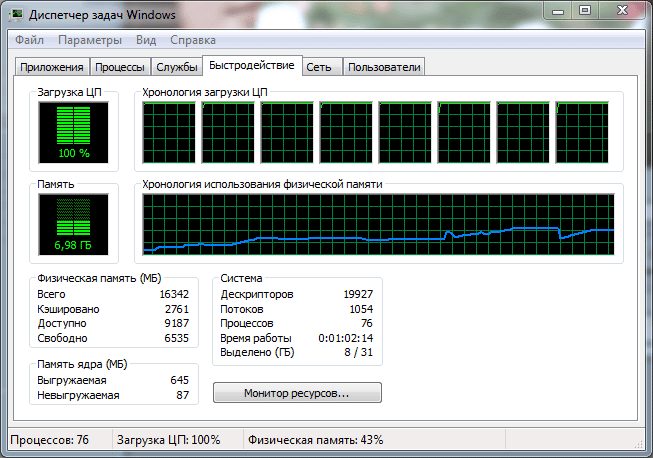Click Физическая память: 43% in status bar

coord(315,440)
